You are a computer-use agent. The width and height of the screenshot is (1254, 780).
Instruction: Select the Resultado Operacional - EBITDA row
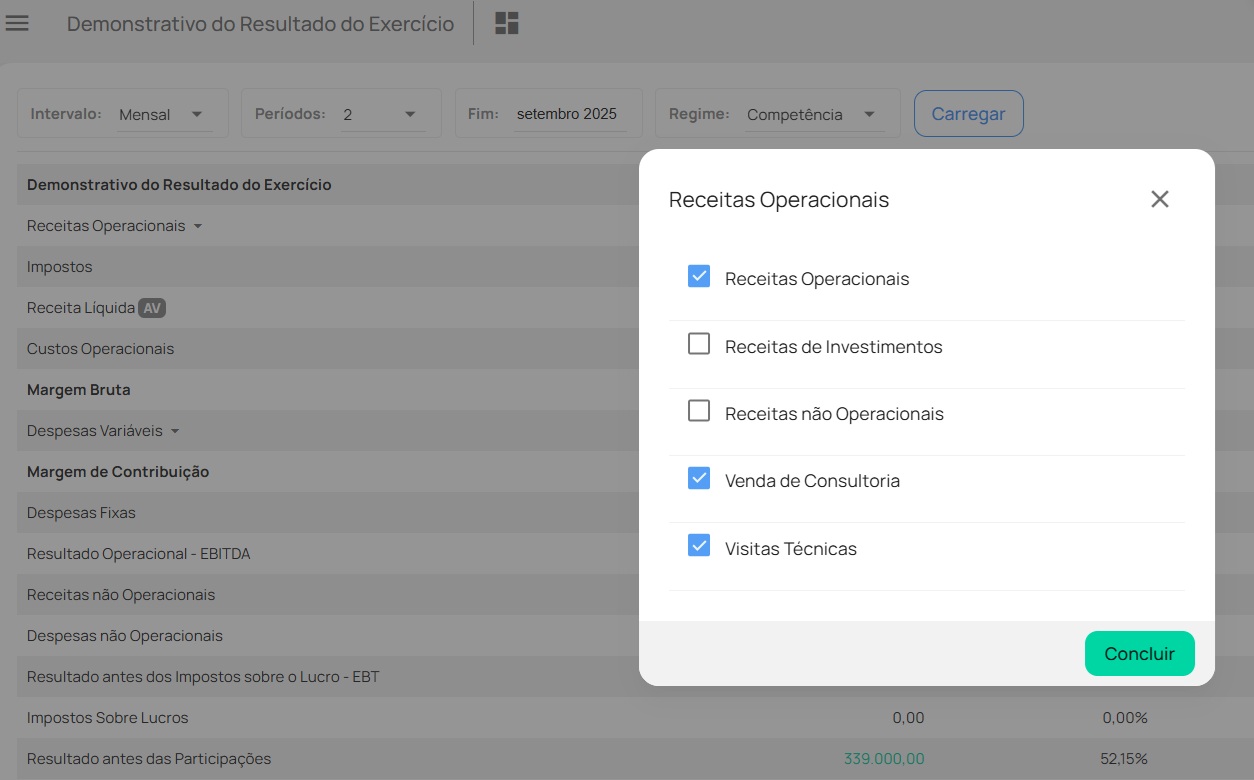click(138, 554)
